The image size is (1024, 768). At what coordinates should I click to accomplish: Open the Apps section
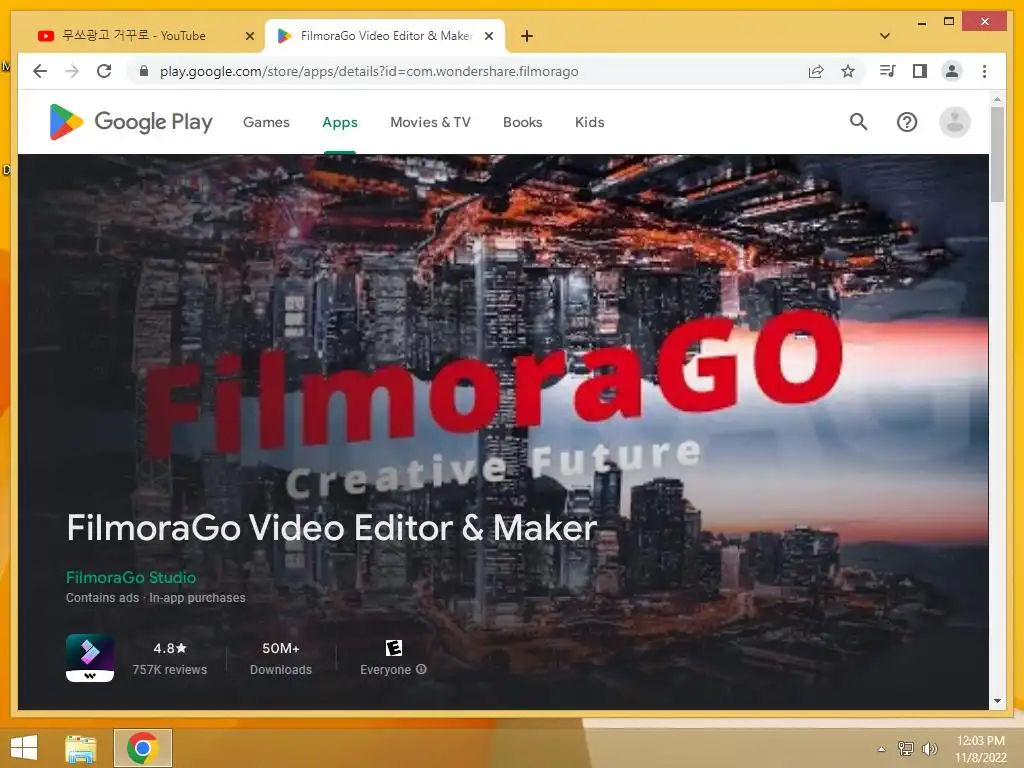340,122
